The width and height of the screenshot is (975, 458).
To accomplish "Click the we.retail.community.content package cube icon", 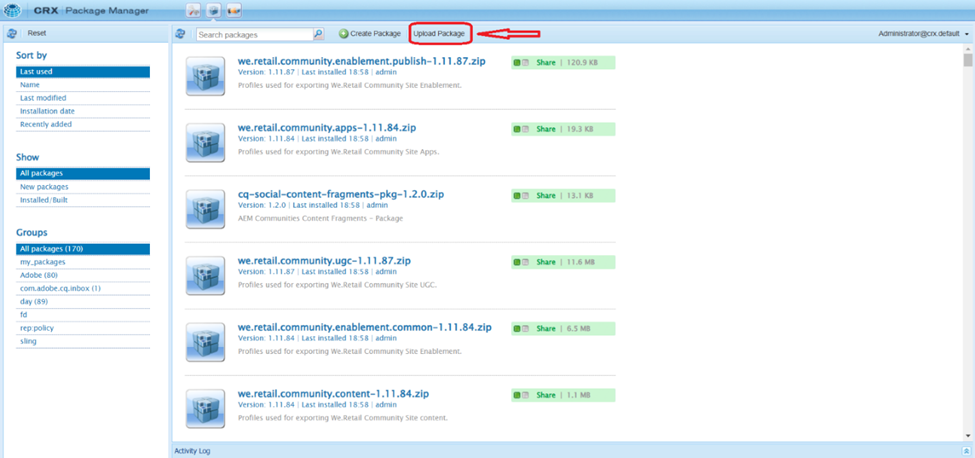I will click(x=205, y=408).
